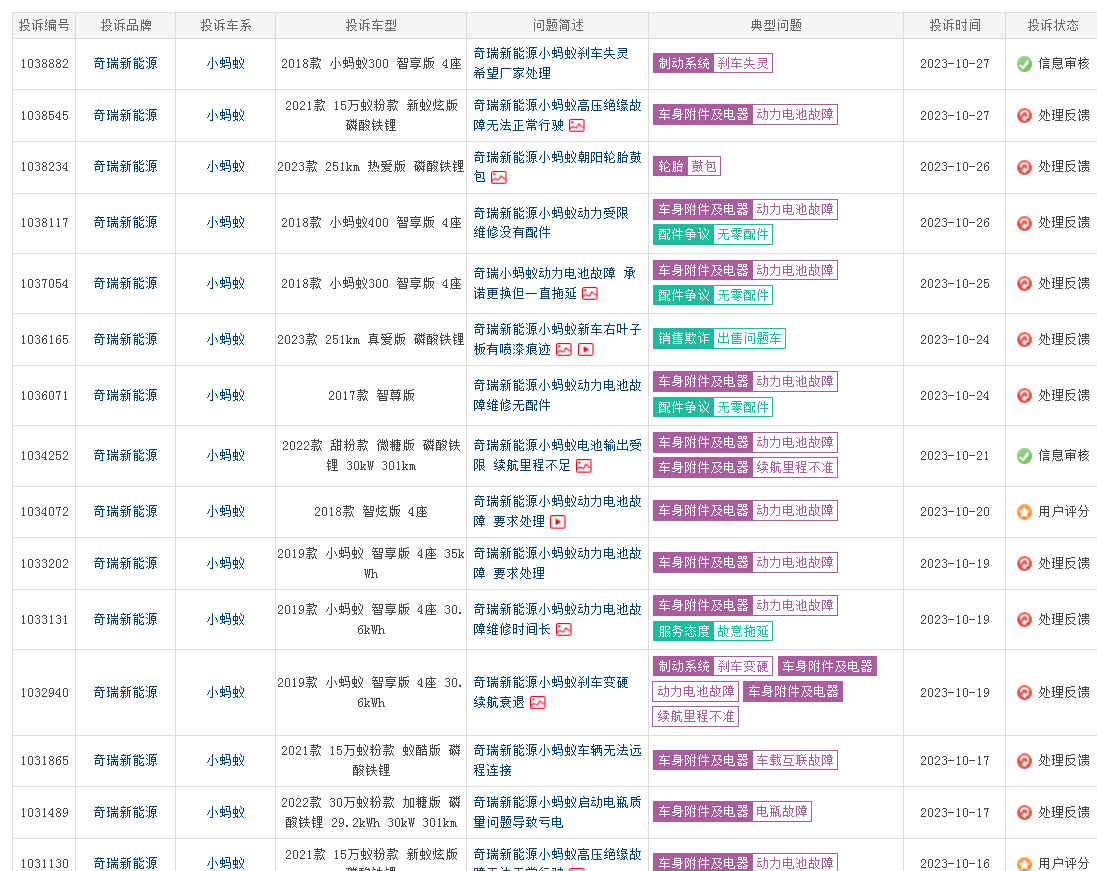The width and height of the screenshot is (1097, 871).
Task: Click the image icon in complaint 1037054's description
Action: (x=590, y=294)
